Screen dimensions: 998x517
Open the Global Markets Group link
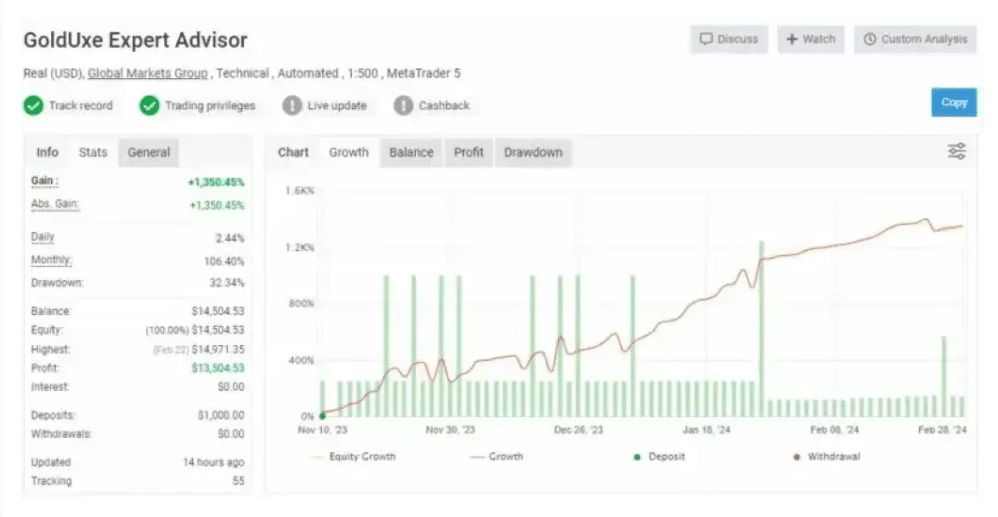click(148, 73)
